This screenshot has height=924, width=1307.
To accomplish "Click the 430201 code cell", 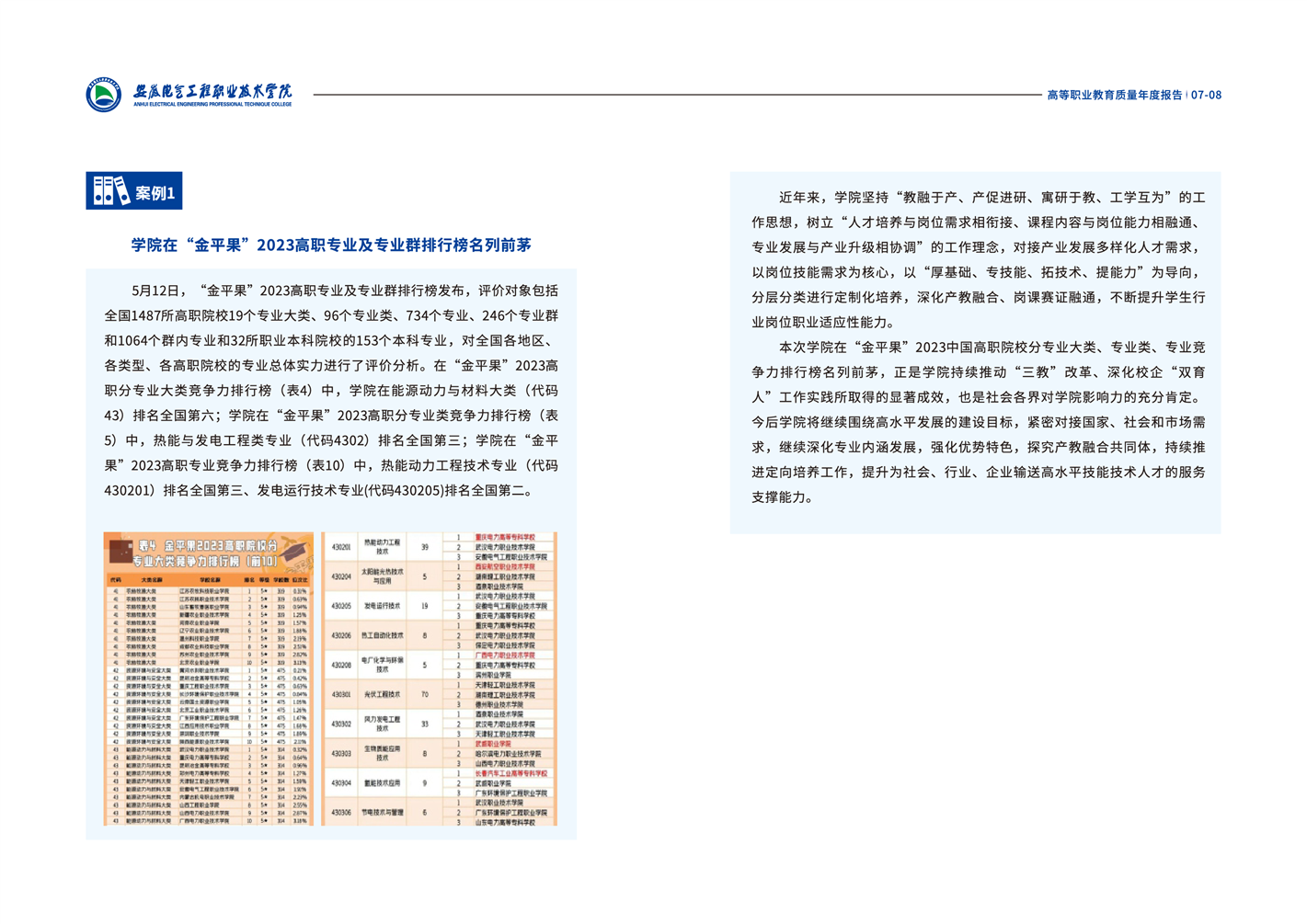I will tap(341, 547).
